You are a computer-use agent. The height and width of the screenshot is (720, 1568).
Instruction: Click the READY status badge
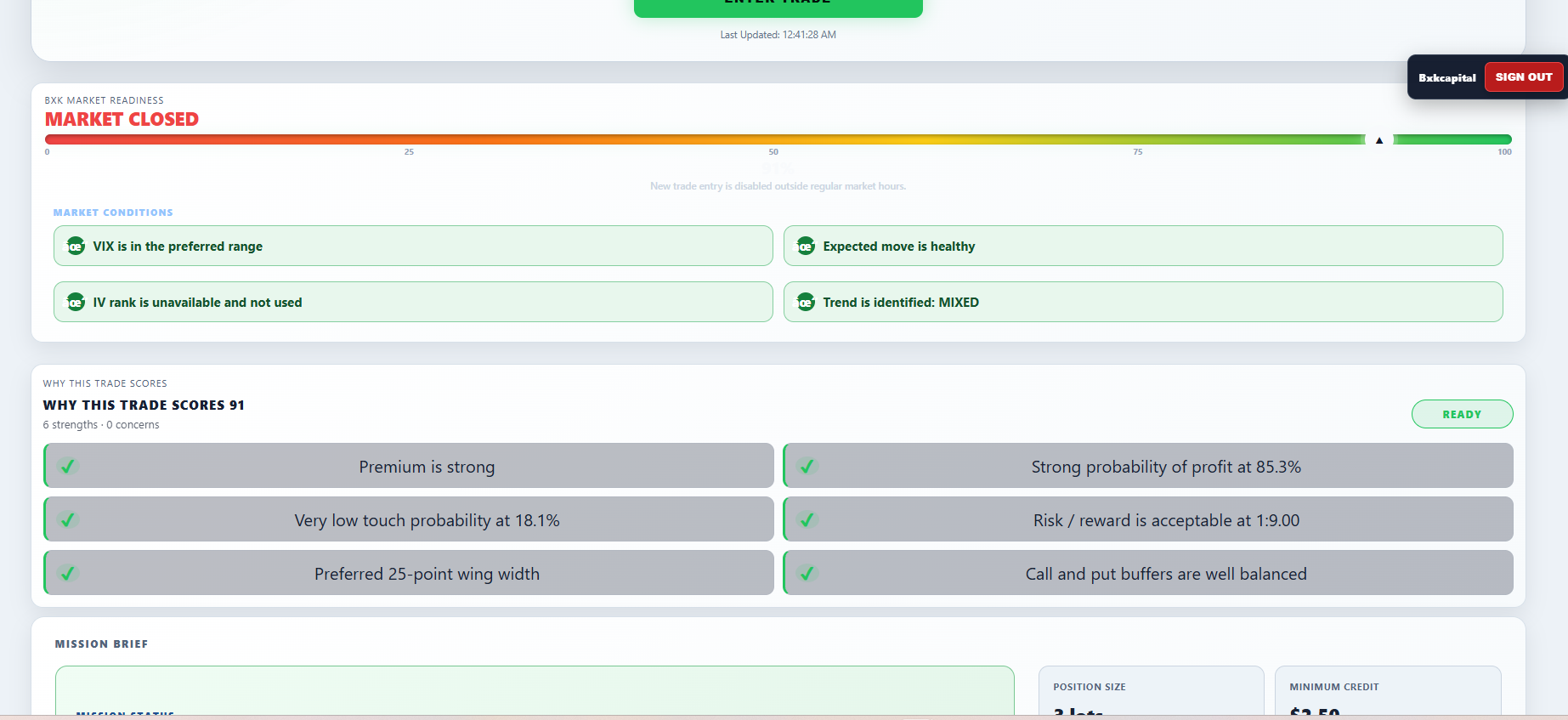click(1462, 414)
